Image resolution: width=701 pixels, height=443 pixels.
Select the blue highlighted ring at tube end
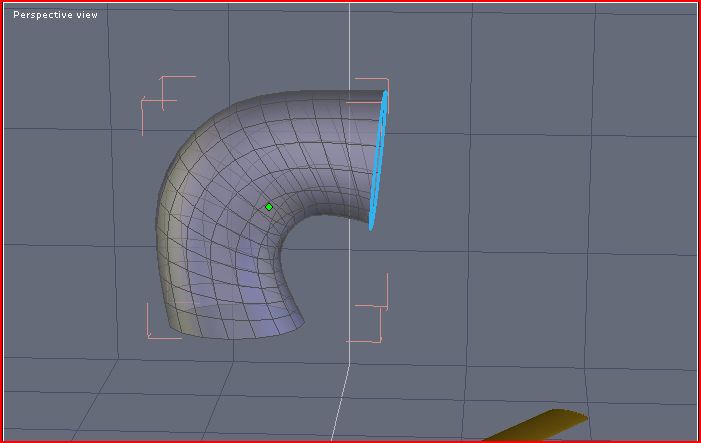[x=378, y=160]
